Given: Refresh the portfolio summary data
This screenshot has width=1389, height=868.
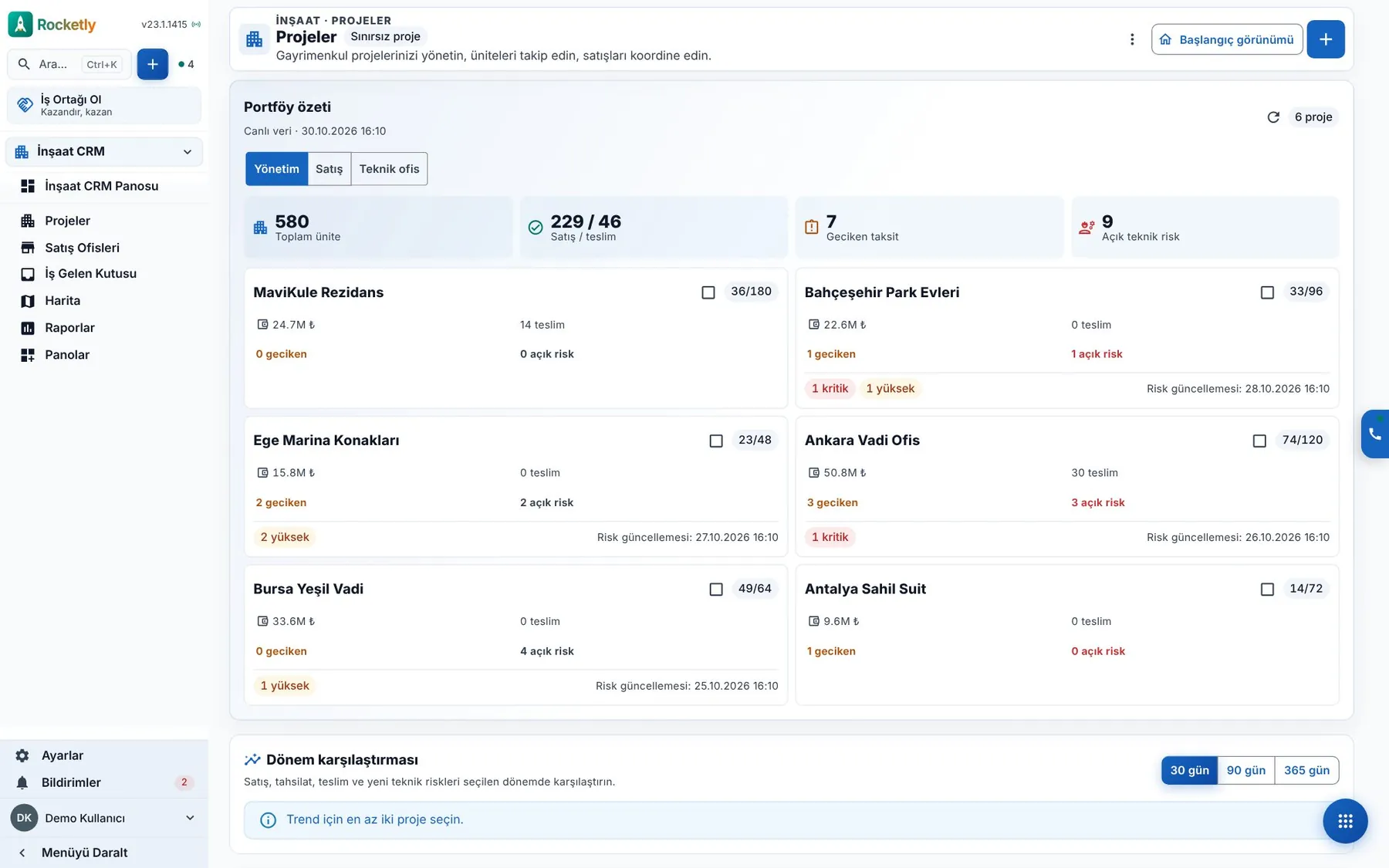Looking at the screenshot, I should 1273,117.
